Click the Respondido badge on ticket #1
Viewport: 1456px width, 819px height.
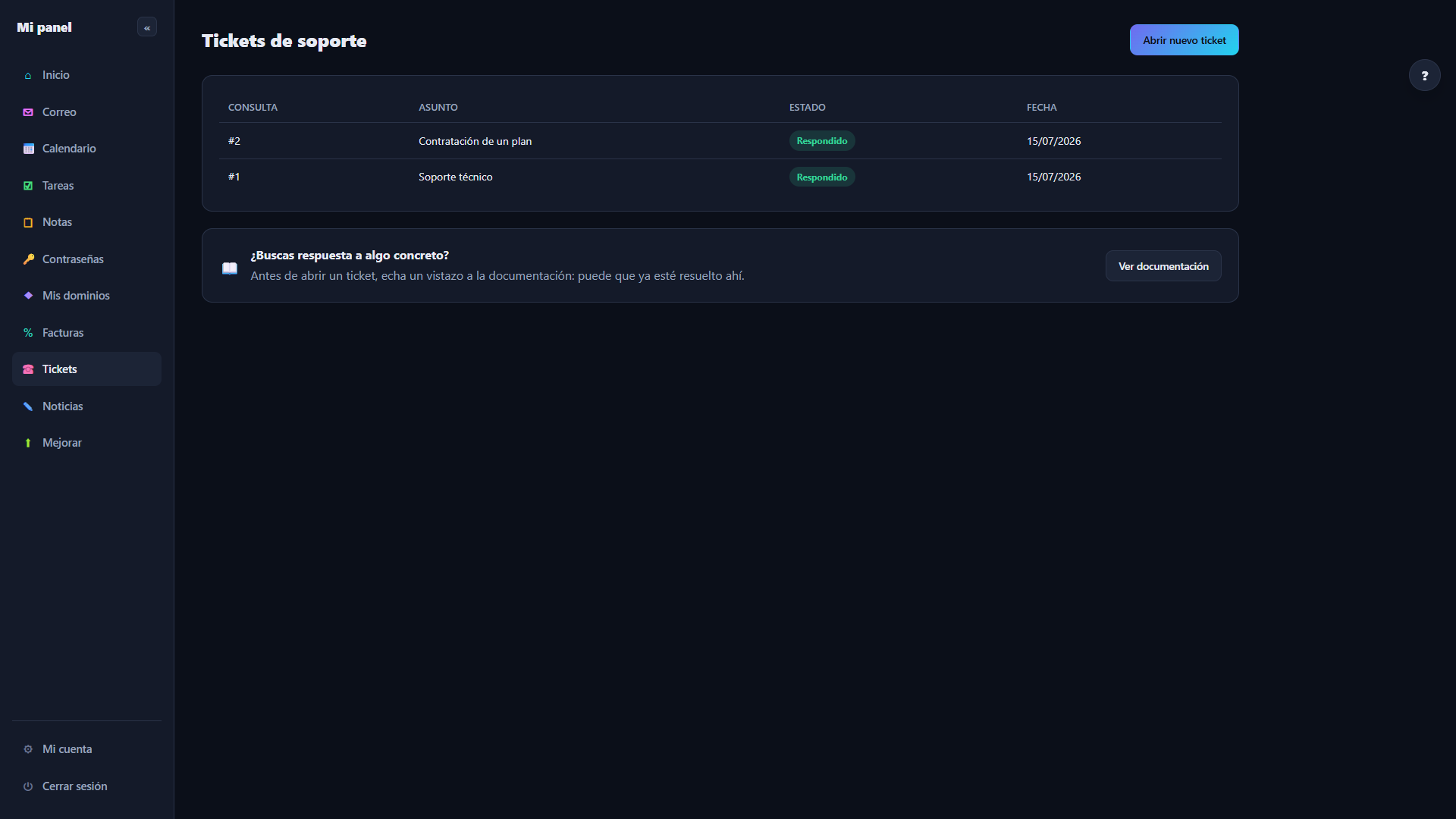(x=822, y=177)
